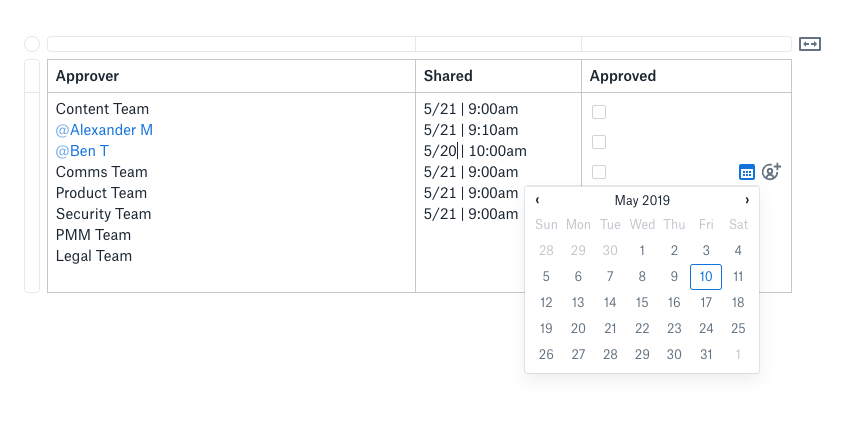Select the first column handle above Approver
This screenshot has height=431, width=859.
[231, 44]
